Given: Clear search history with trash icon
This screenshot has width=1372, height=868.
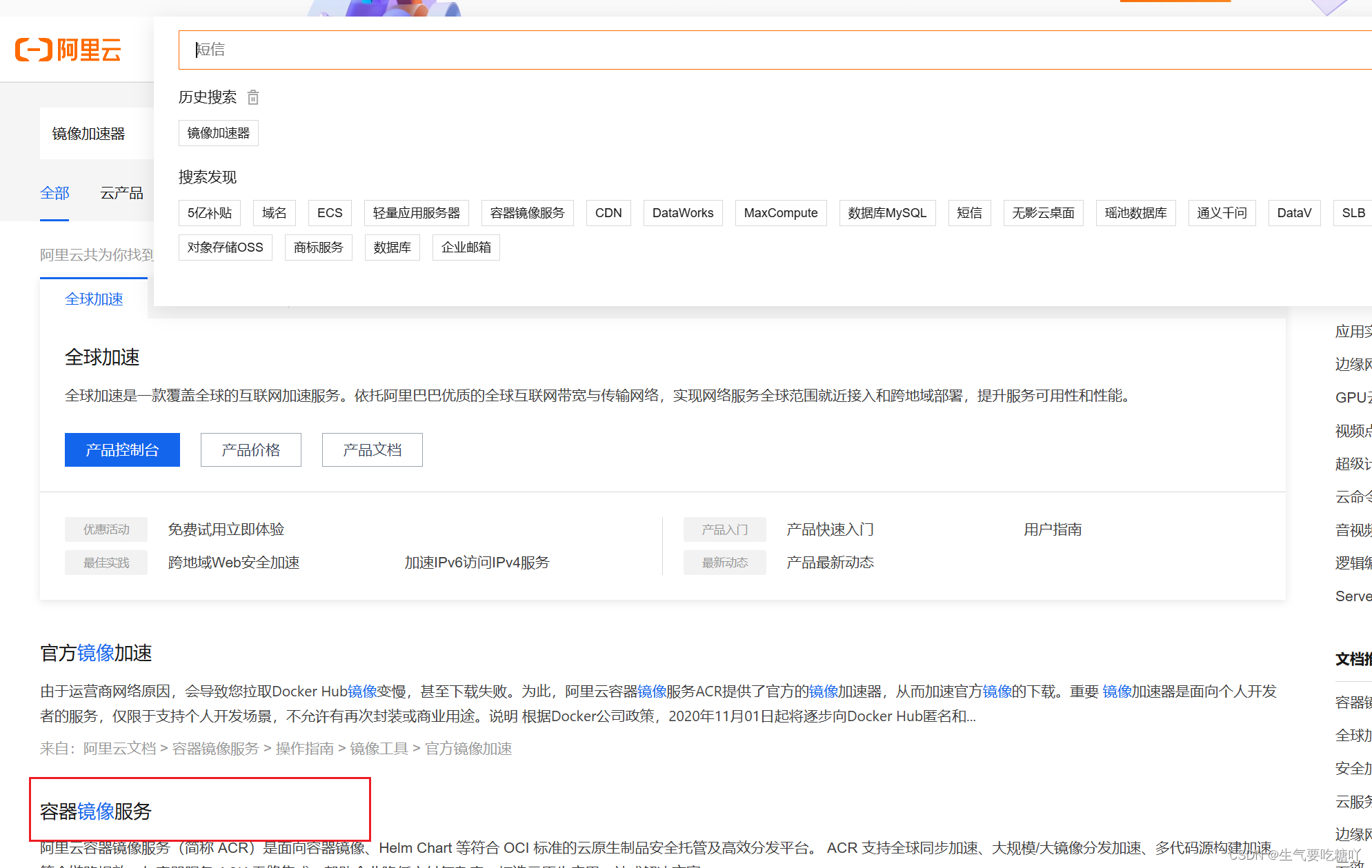Looking at the screenshot, I should (253, 97).
